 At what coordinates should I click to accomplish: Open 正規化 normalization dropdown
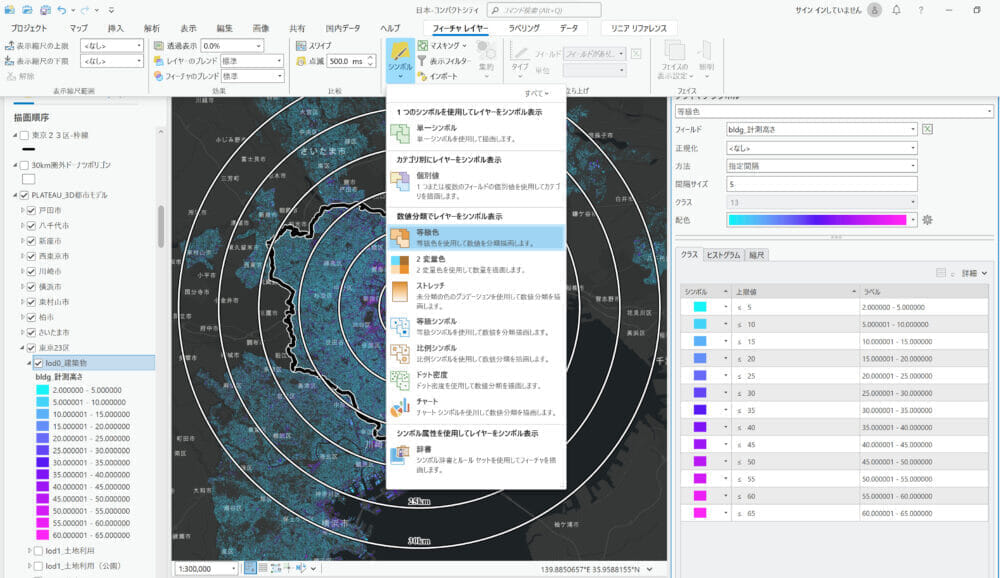coord(821,147)
